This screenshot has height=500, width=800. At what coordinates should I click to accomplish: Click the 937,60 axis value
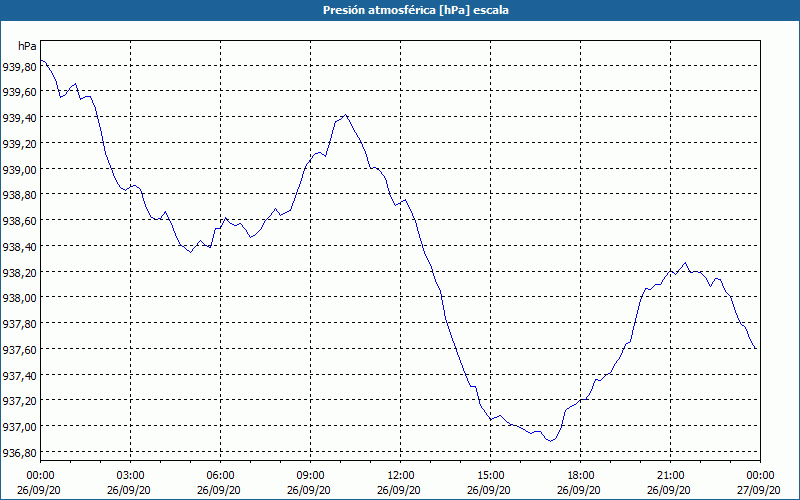(x=19, y=349)
